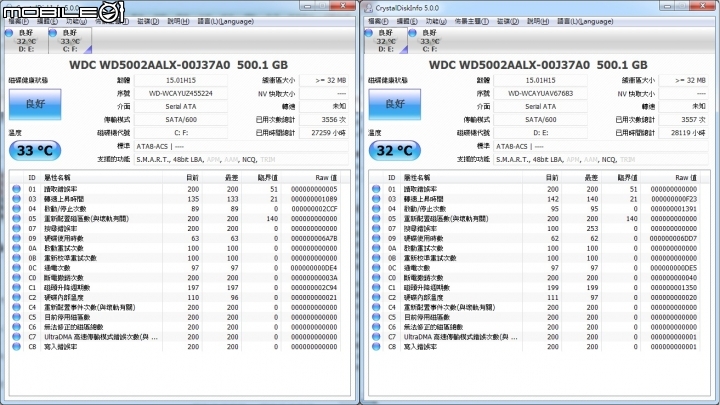This screenshot has width=720, height=405.
Task: Click ATA8-ACS standard field in right window
Action: 601,146
